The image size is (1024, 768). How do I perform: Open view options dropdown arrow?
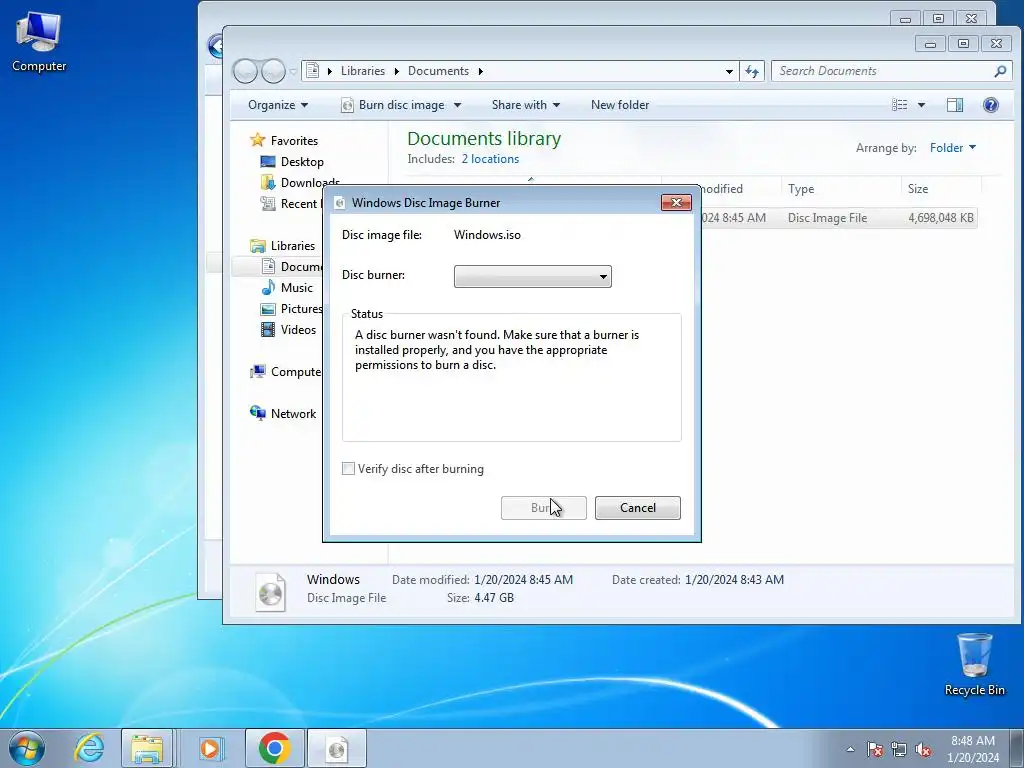921,104
